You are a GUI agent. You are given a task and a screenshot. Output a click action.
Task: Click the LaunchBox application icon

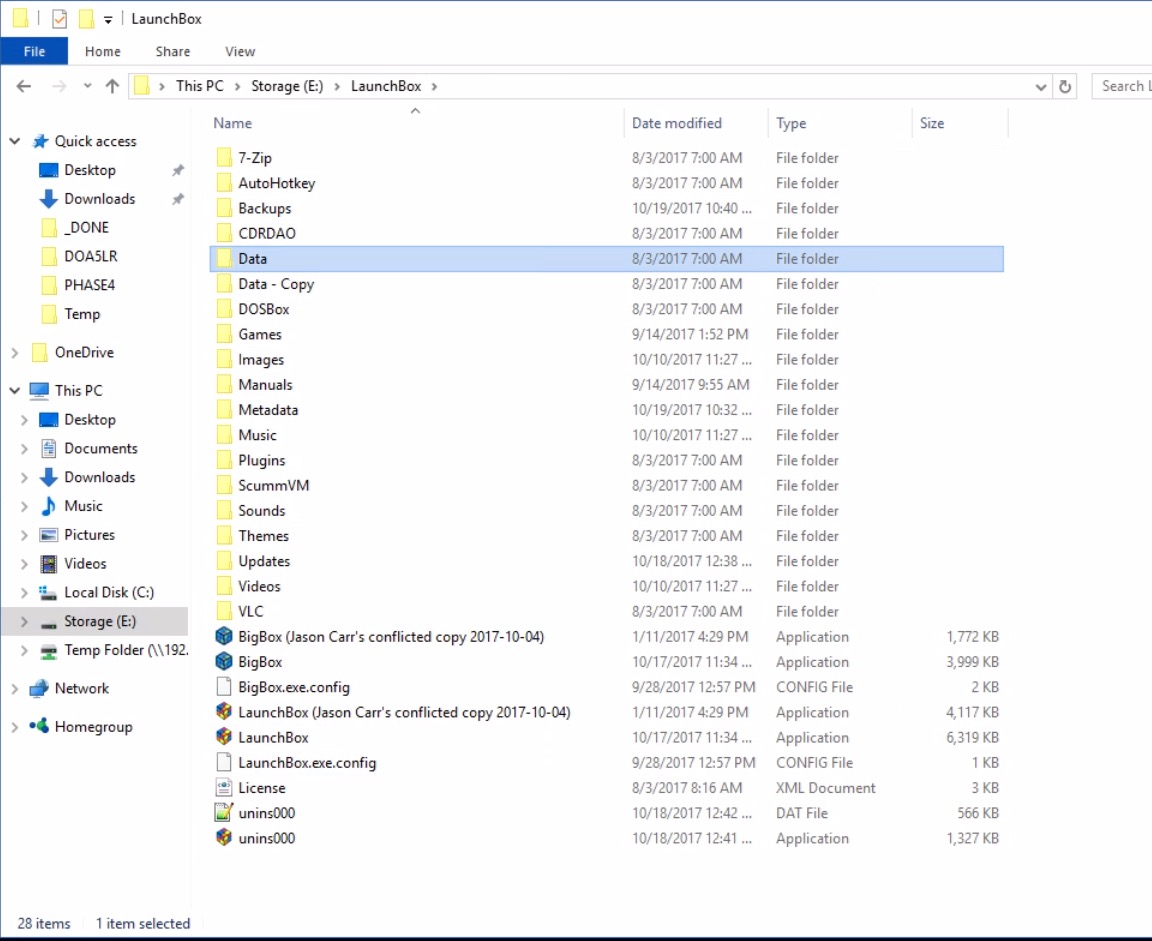(224, 737)
